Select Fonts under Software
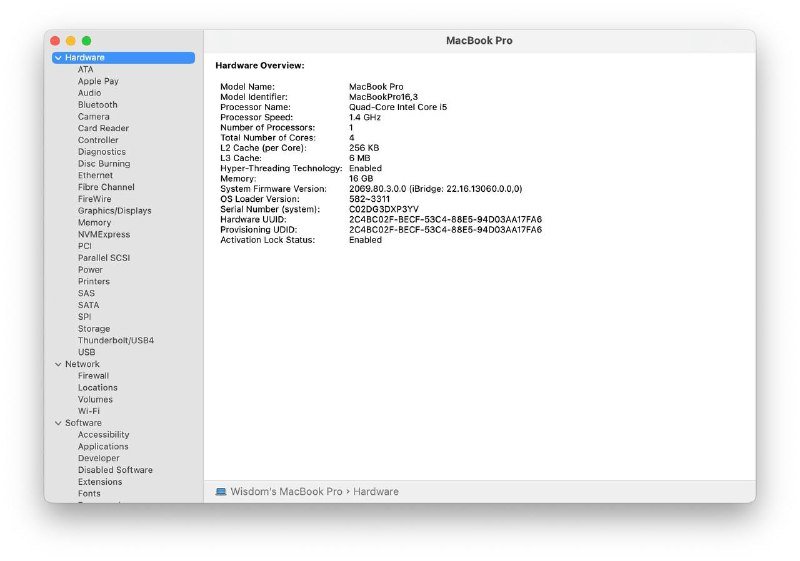800x561 pixels. [x=89, y=493]
